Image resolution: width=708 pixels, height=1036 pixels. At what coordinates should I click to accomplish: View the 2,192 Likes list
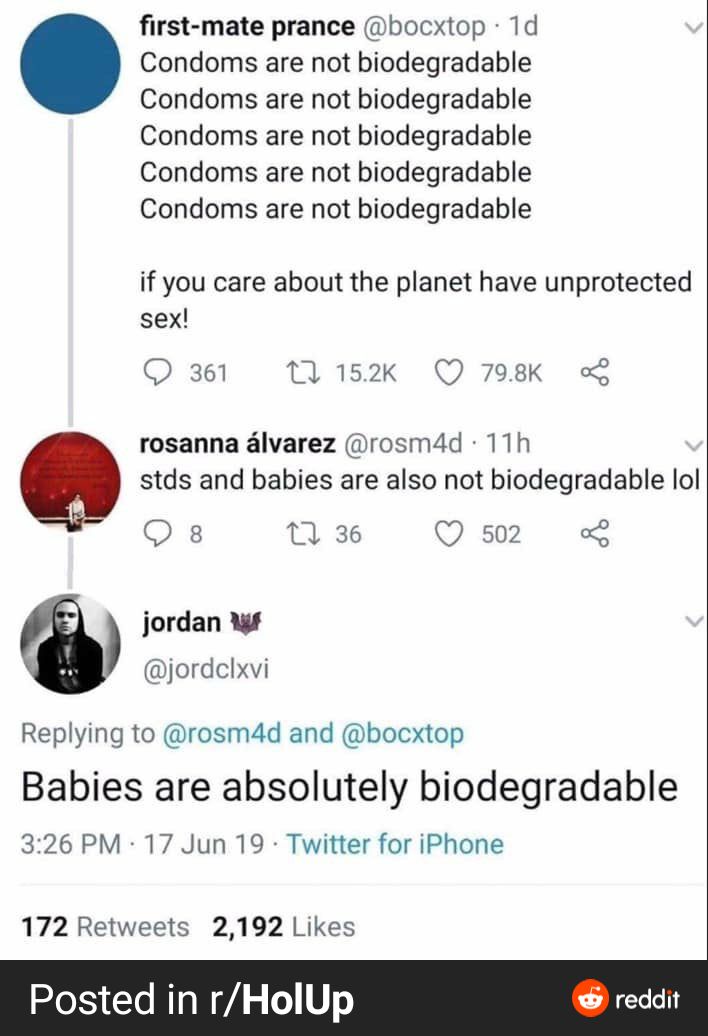[283, 927]
